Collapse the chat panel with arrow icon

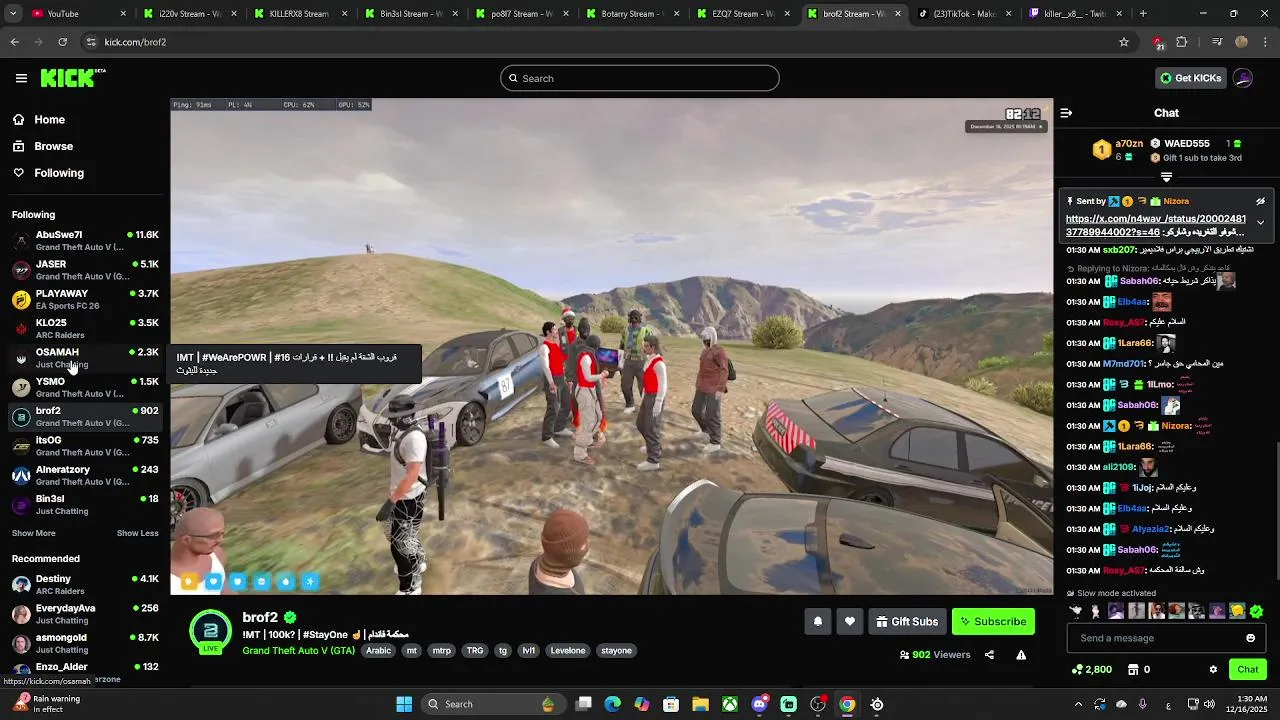pos(1066,113)
